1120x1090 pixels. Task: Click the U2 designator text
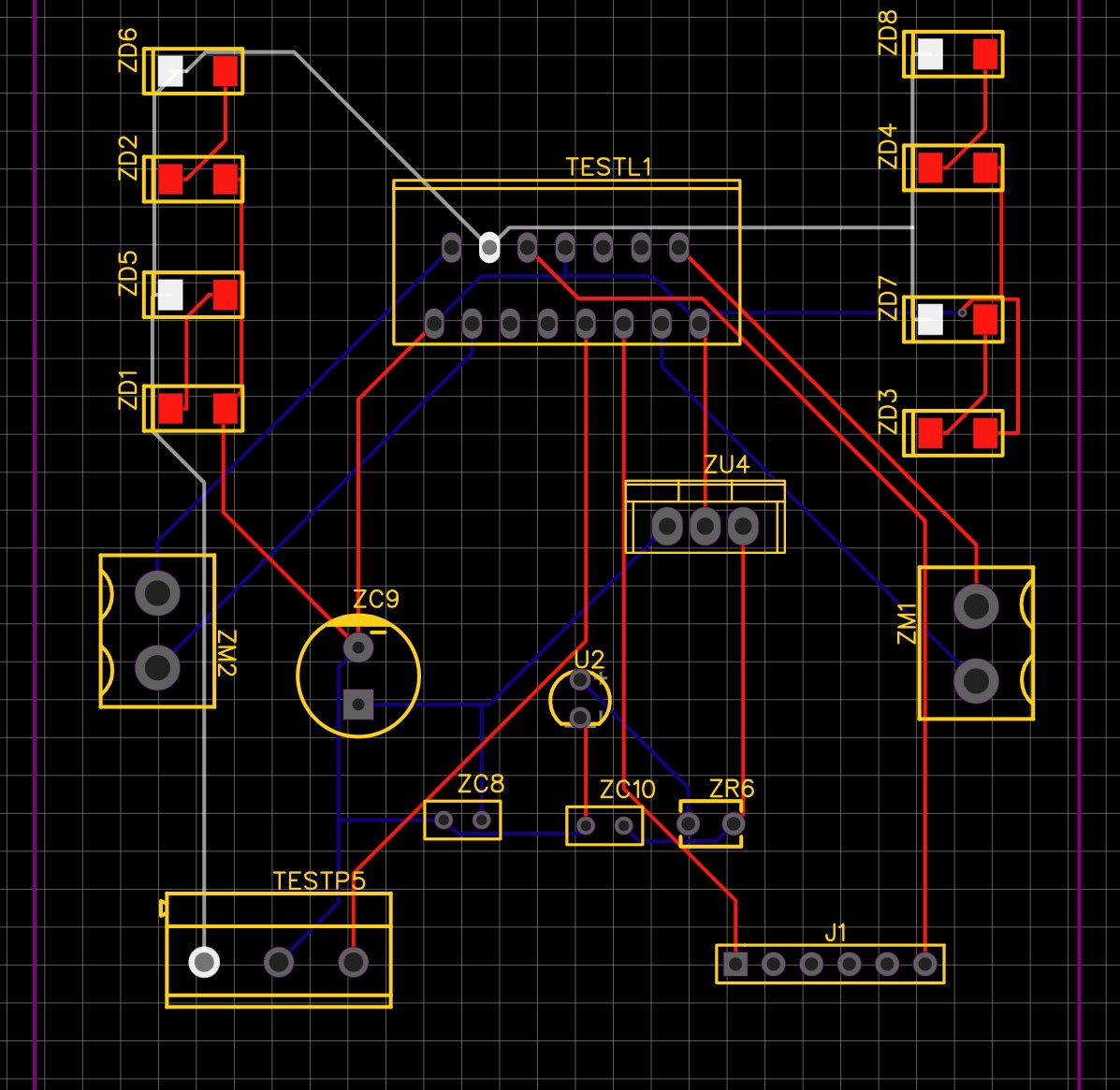[x=589, y=660]
